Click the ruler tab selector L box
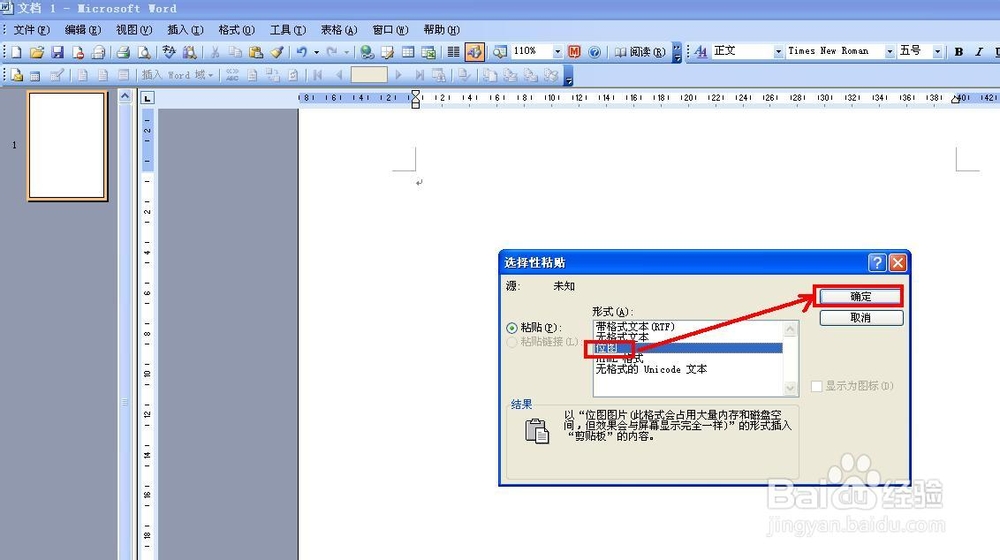The width and height of the screenshot is (1000, 560). coord(147,98)
